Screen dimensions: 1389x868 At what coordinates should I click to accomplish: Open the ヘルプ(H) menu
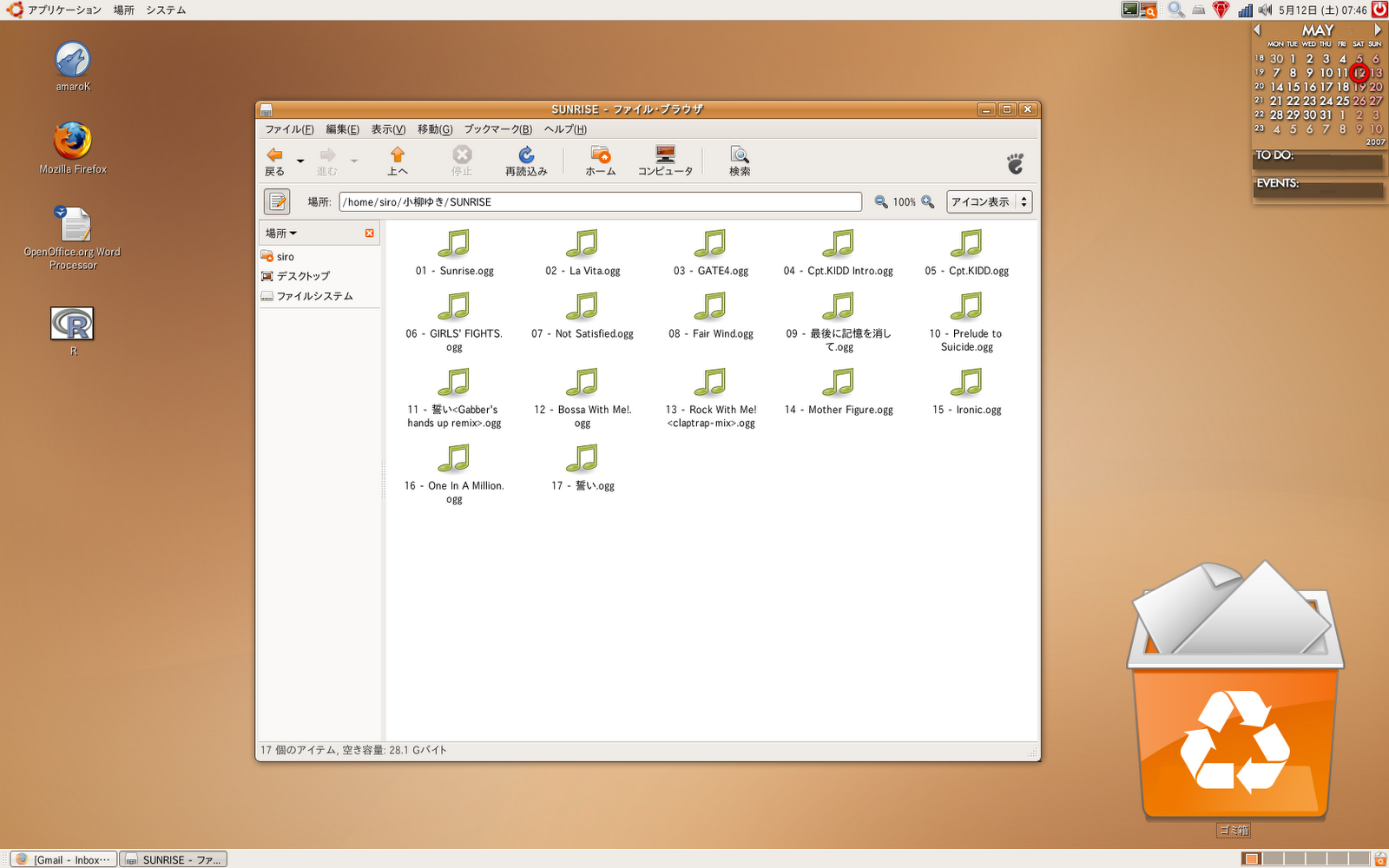coord(565,129)
